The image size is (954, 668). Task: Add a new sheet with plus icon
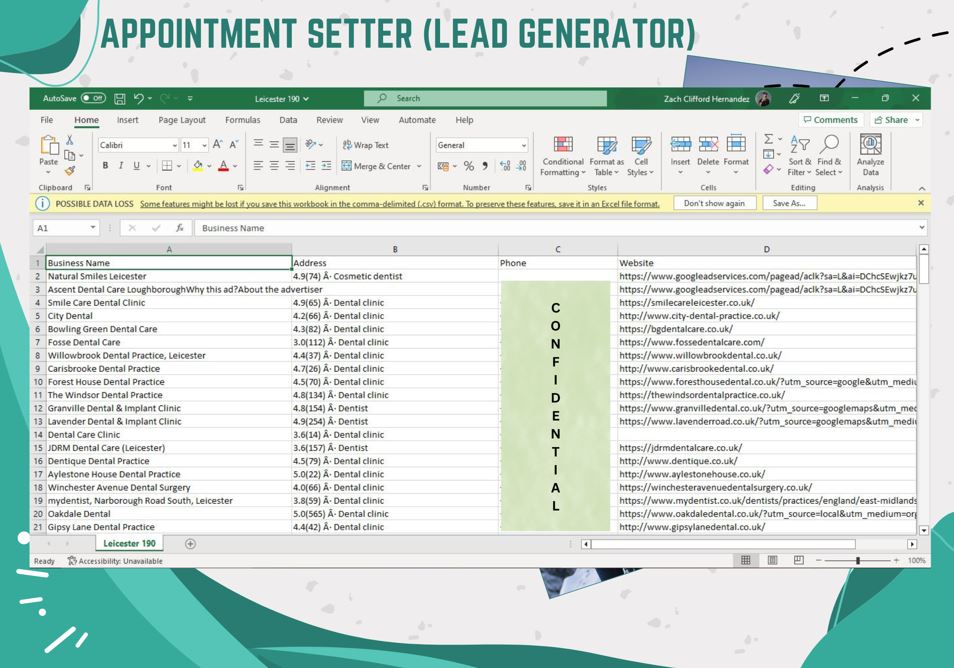(190, 544)
